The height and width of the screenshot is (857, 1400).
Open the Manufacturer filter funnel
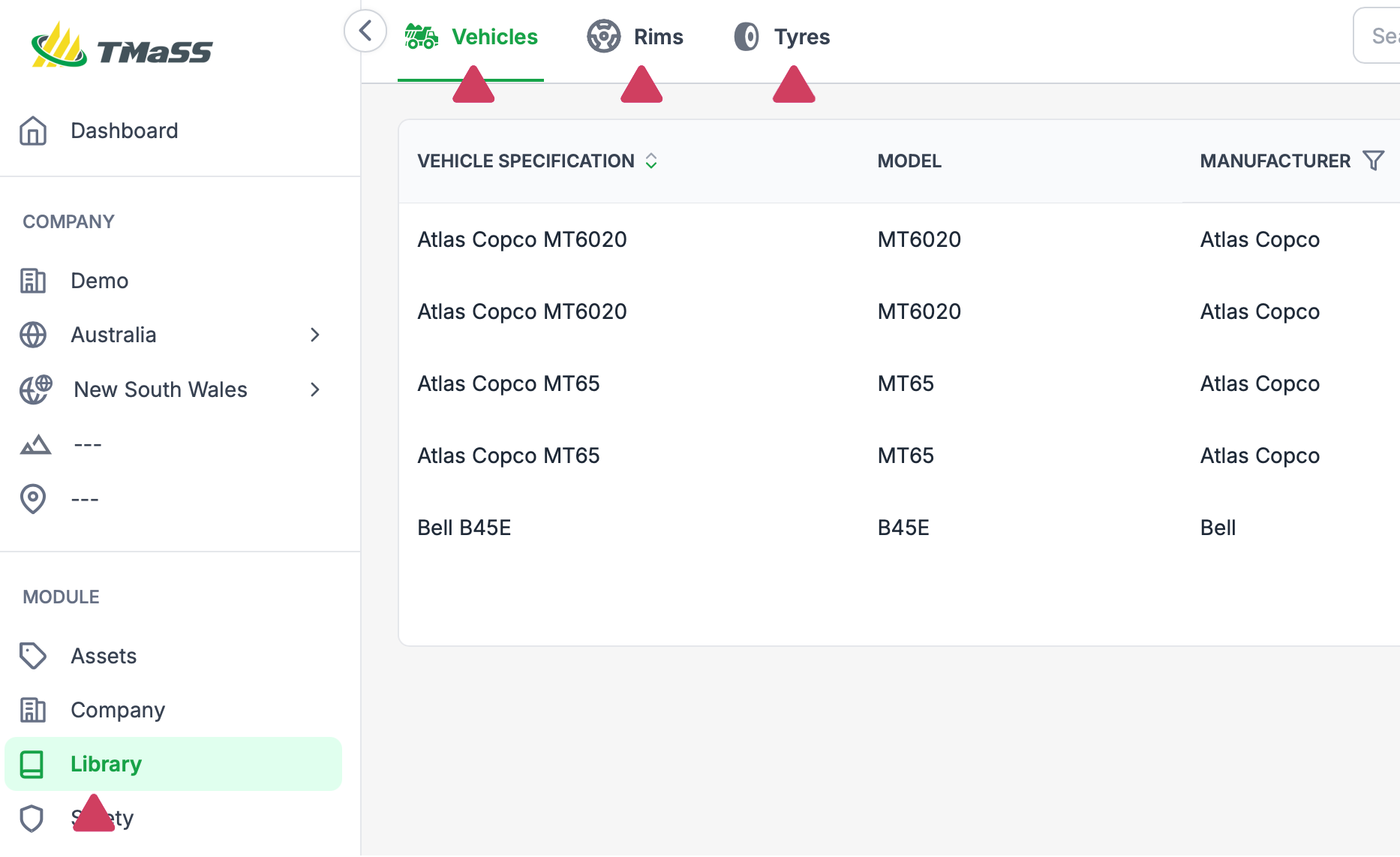tap(1374, 161)
